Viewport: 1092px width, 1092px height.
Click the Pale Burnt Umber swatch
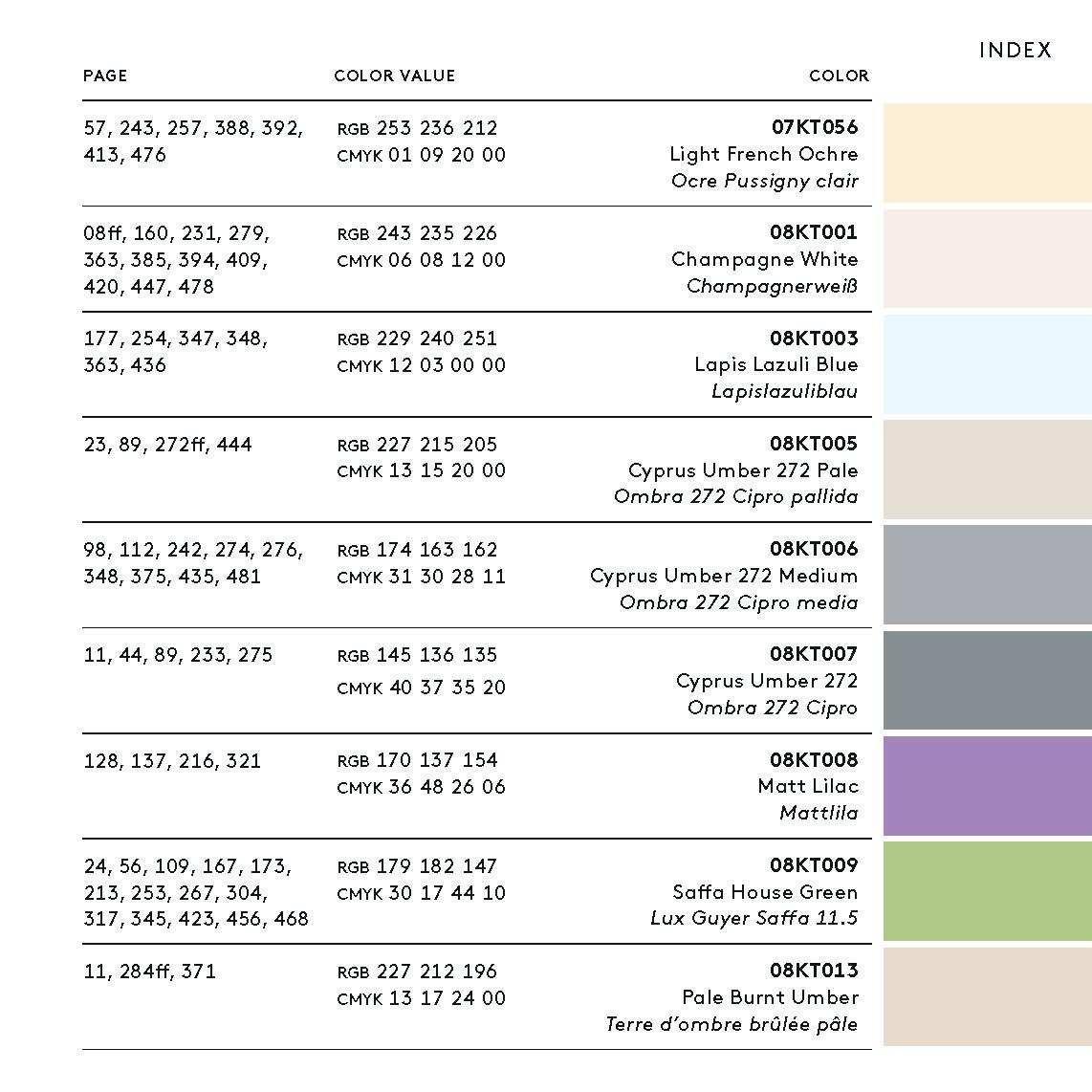point(987,996)
